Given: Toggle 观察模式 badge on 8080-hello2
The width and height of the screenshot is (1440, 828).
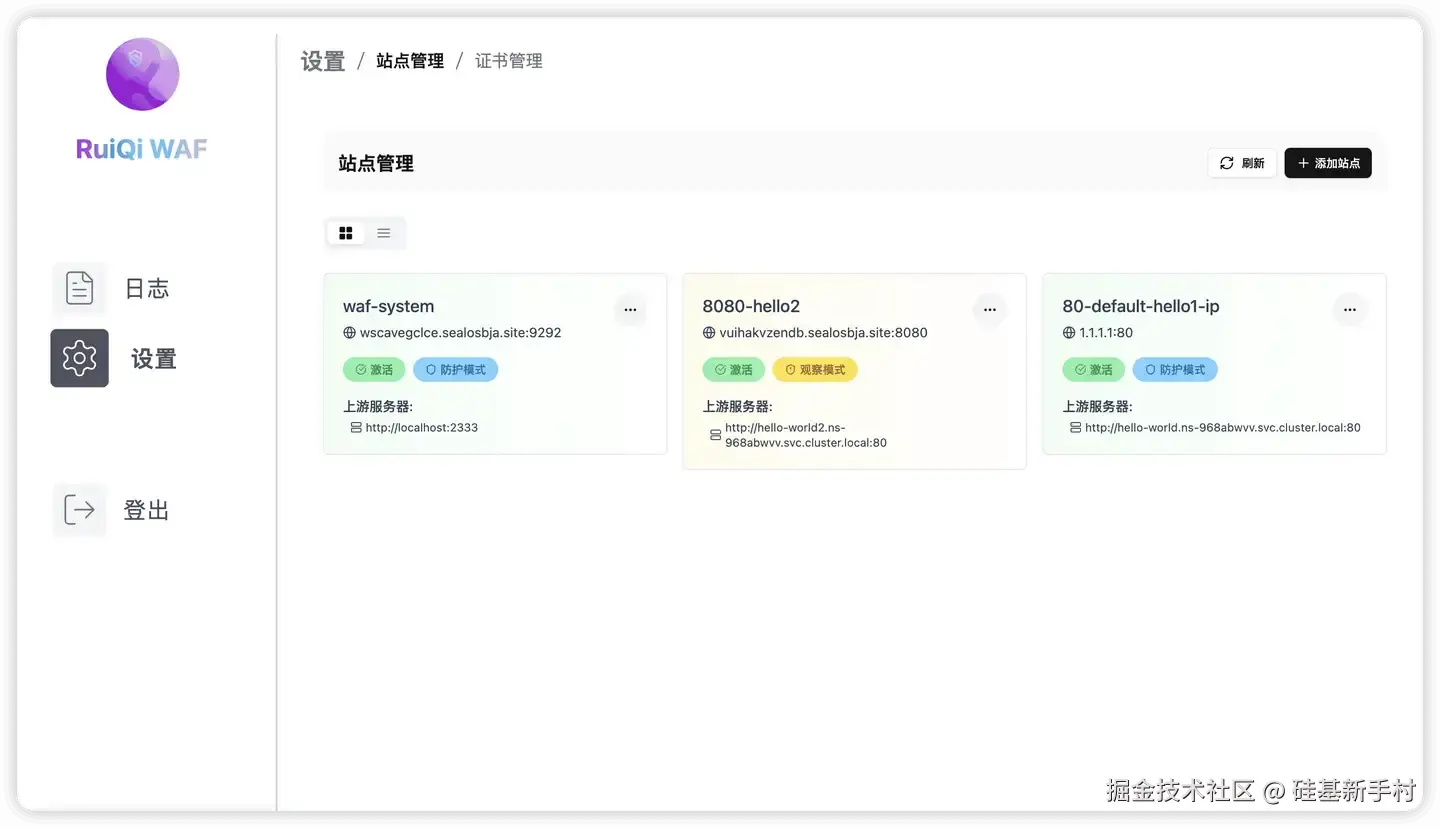Looking at the screenshot, I should 814,369.
